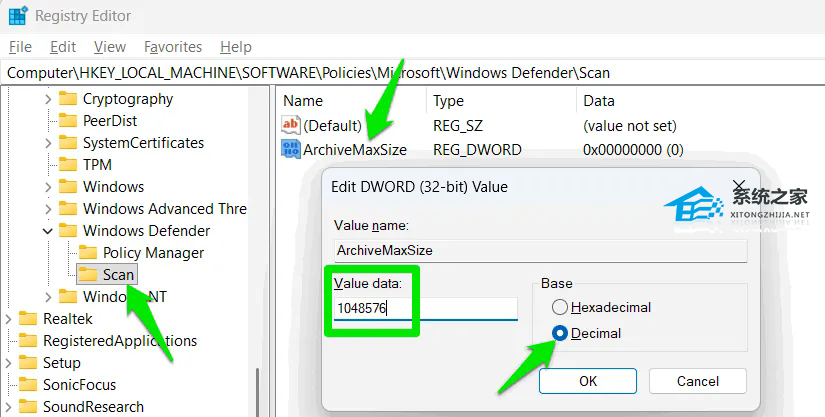
Task: Select the Hexadecimal base option
Action: [x=560, y=308]
